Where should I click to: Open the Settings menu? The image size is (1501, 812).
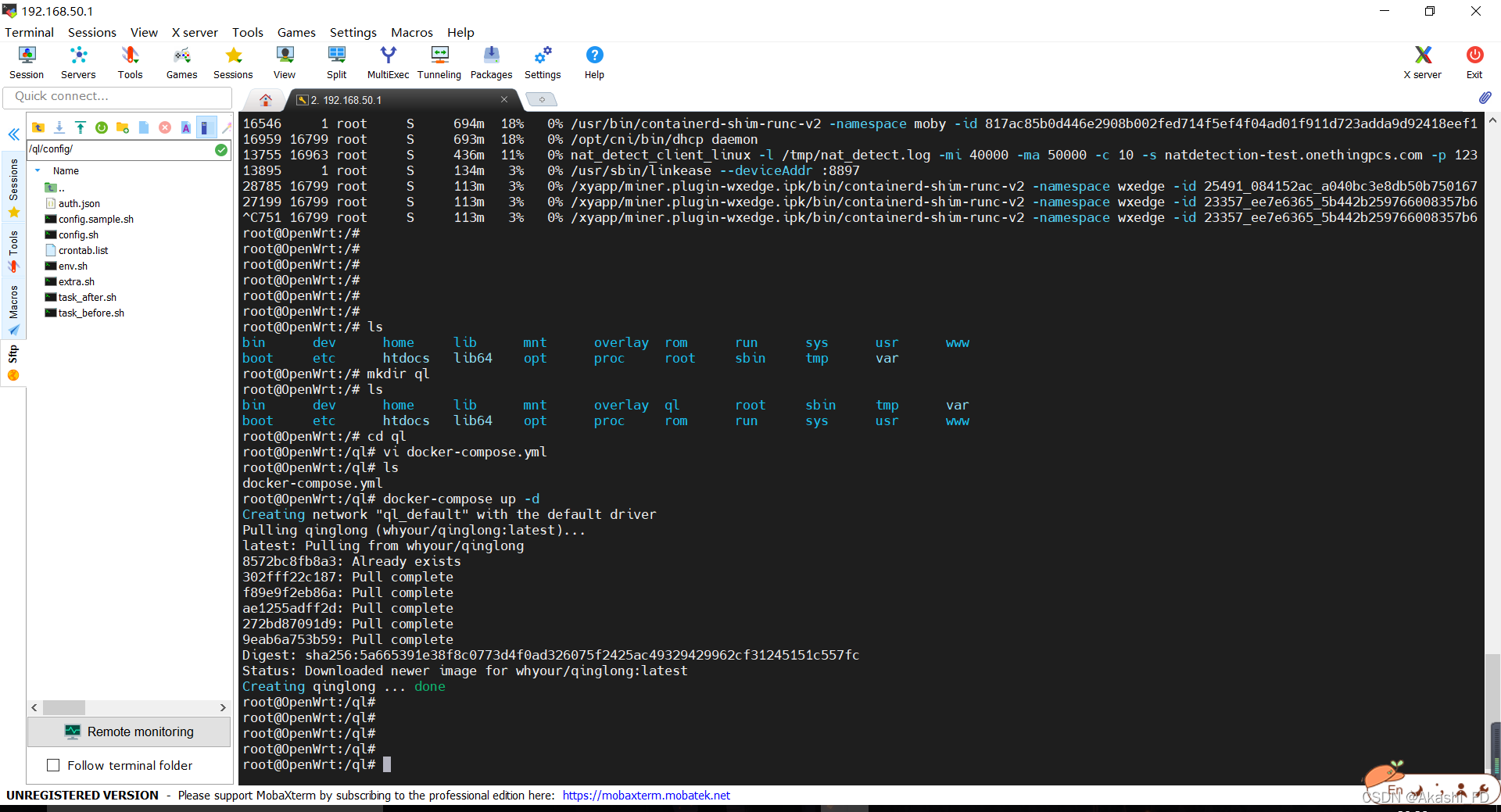pos(353,32)
